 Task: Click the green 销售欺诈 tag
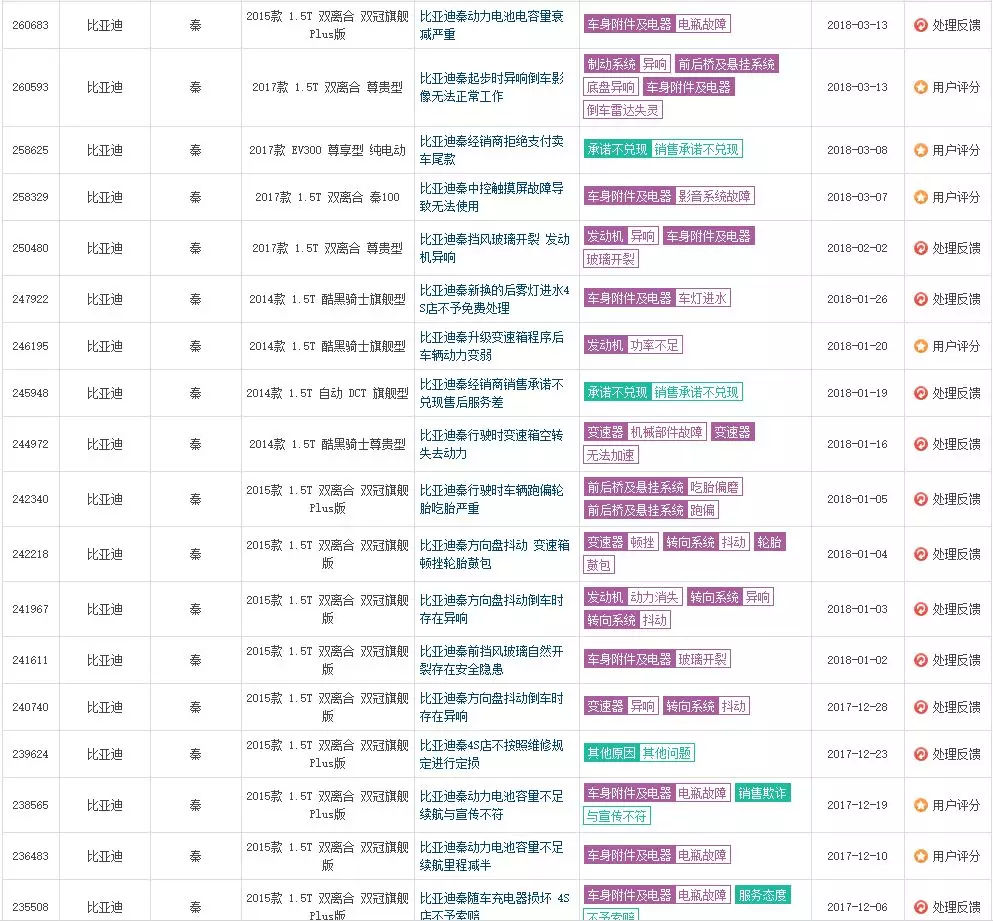coord(763,793)
